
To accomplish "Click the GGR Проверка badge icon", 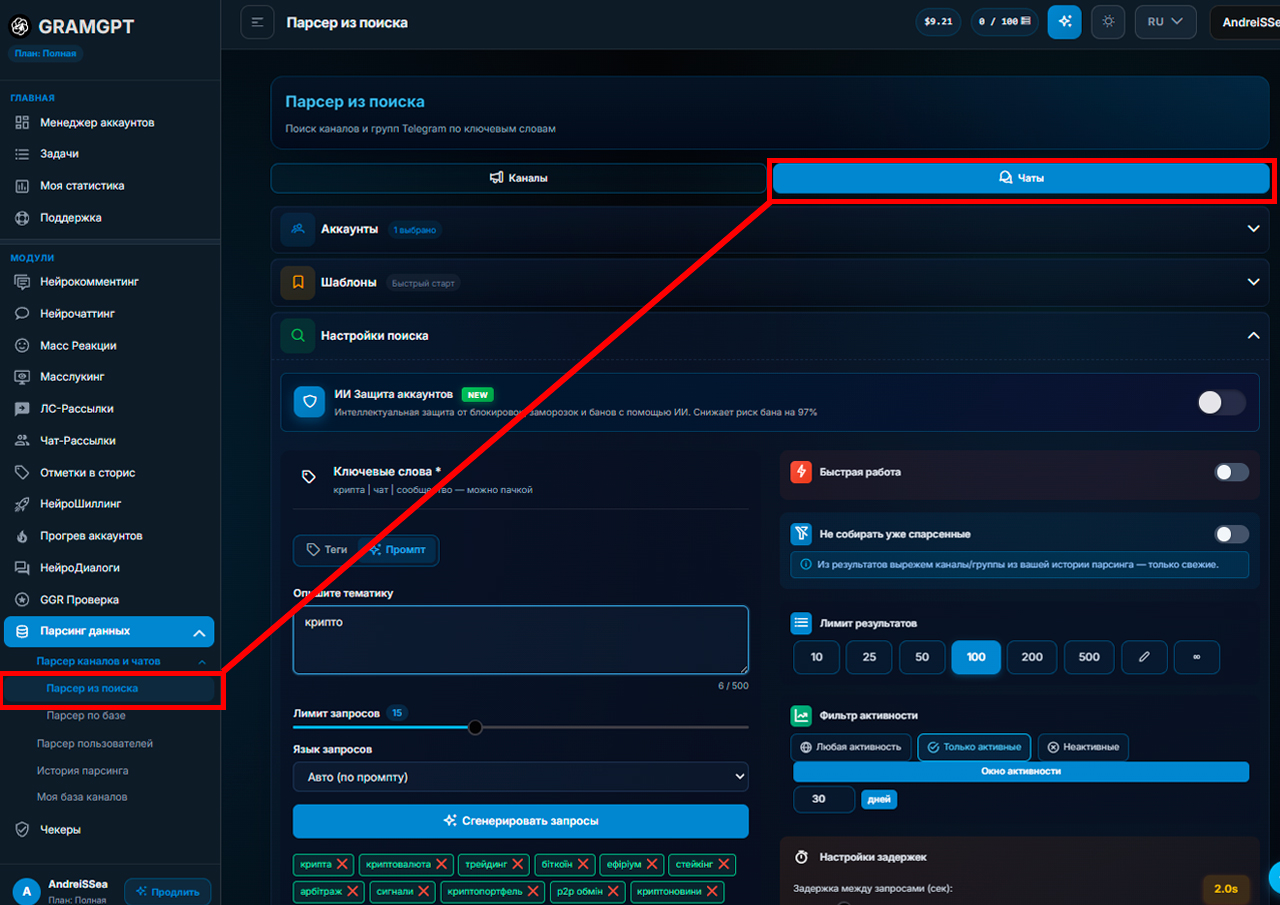I will coord(22,600).
